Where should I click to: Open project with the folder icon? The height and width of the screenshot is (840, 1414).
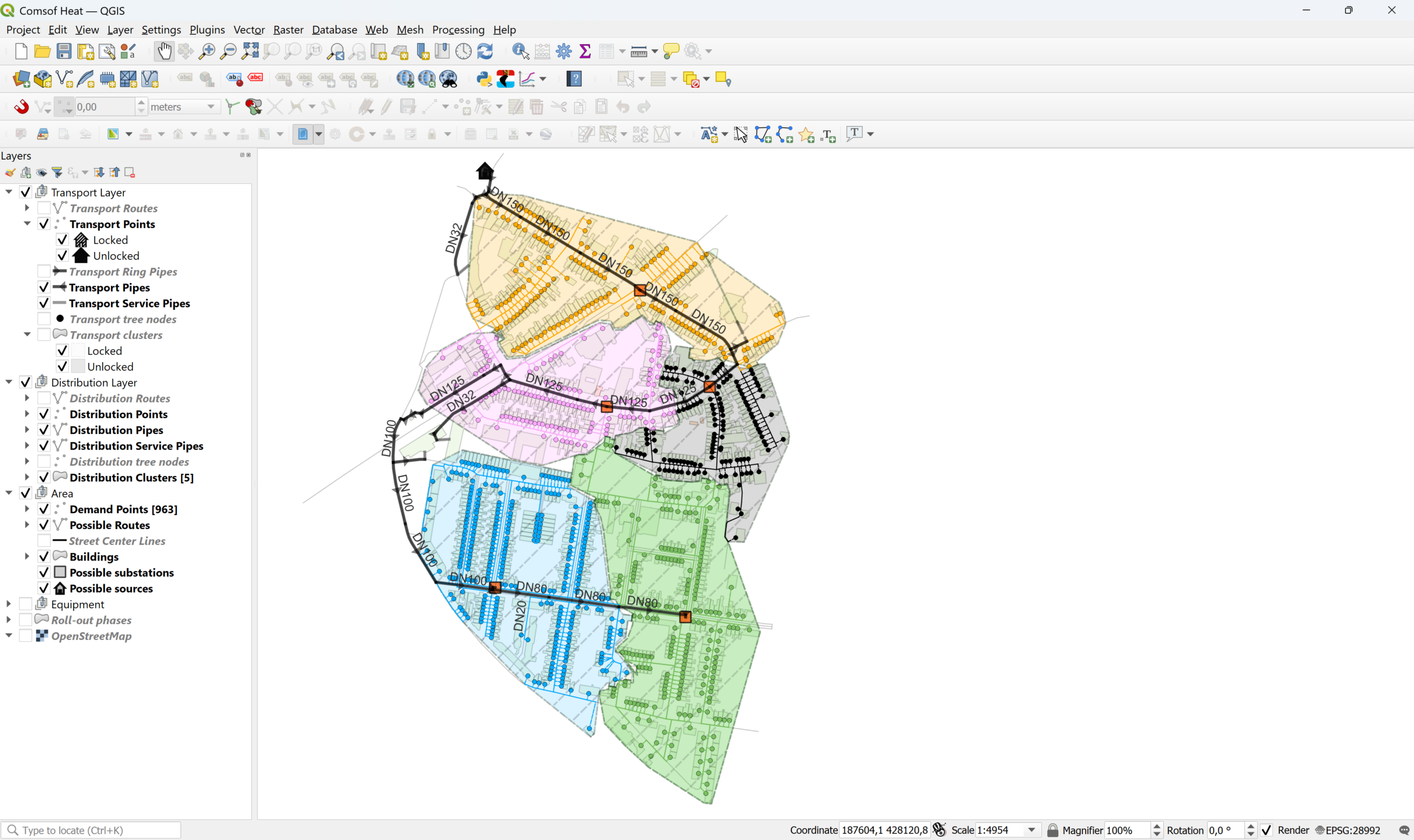tap(43, 51)
